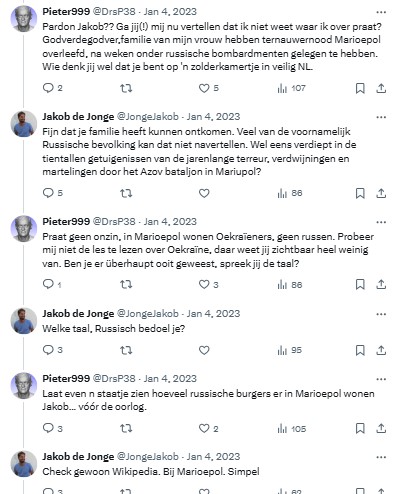Open more options on Pieter999's first tweet

coord(381,12)
